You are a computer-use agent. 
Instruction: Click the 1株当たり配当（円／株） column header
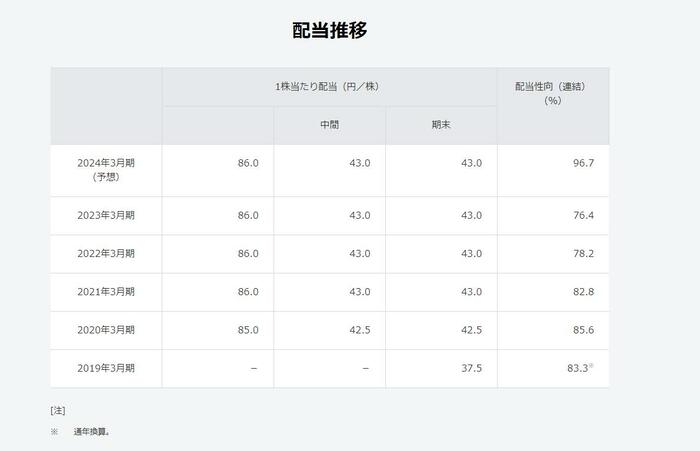pyautogui.click(x=329, y=87)
